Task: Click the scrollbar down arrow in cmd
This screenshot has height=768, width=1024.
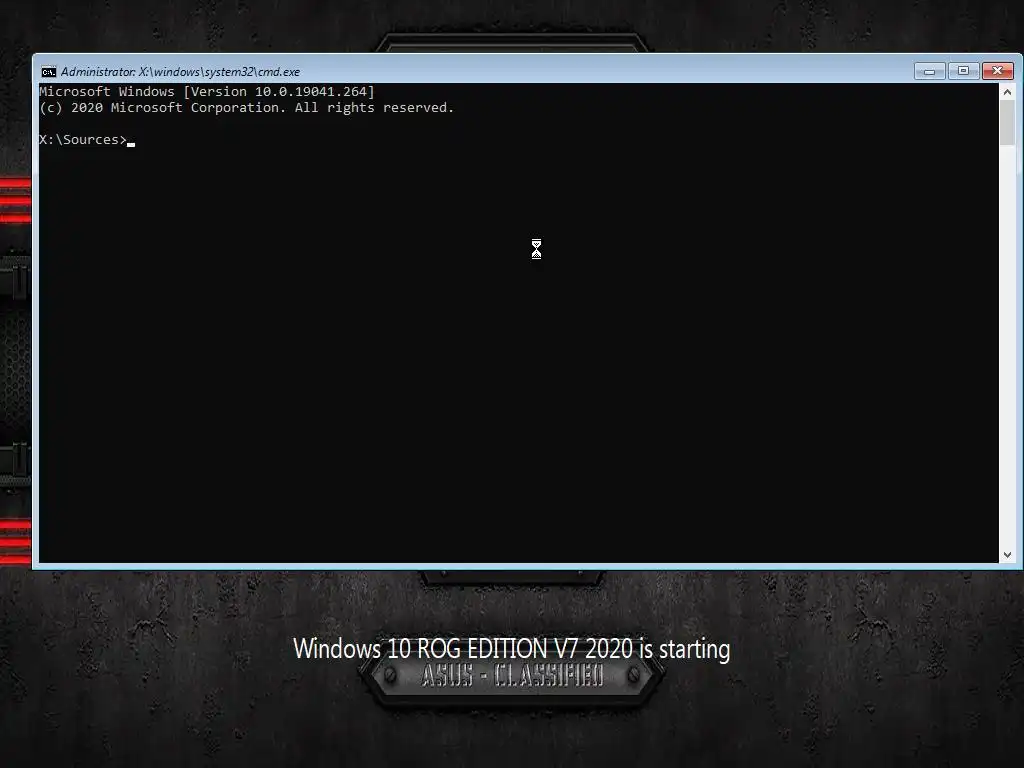Action: click(1007, 554)
